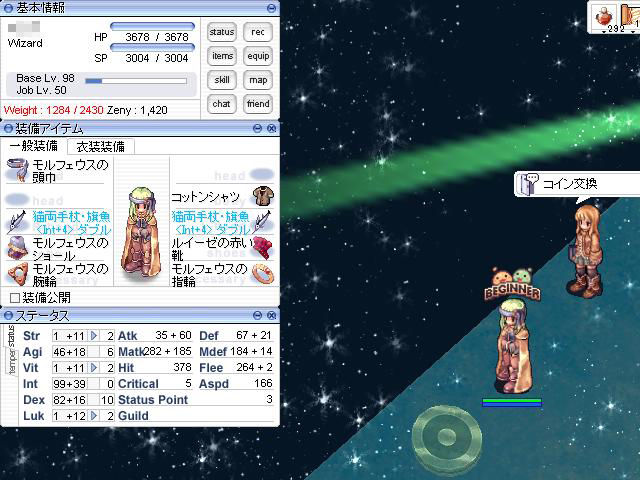Click the green warp portal circle
640x480 pixels.
click(x=447, y=439)
